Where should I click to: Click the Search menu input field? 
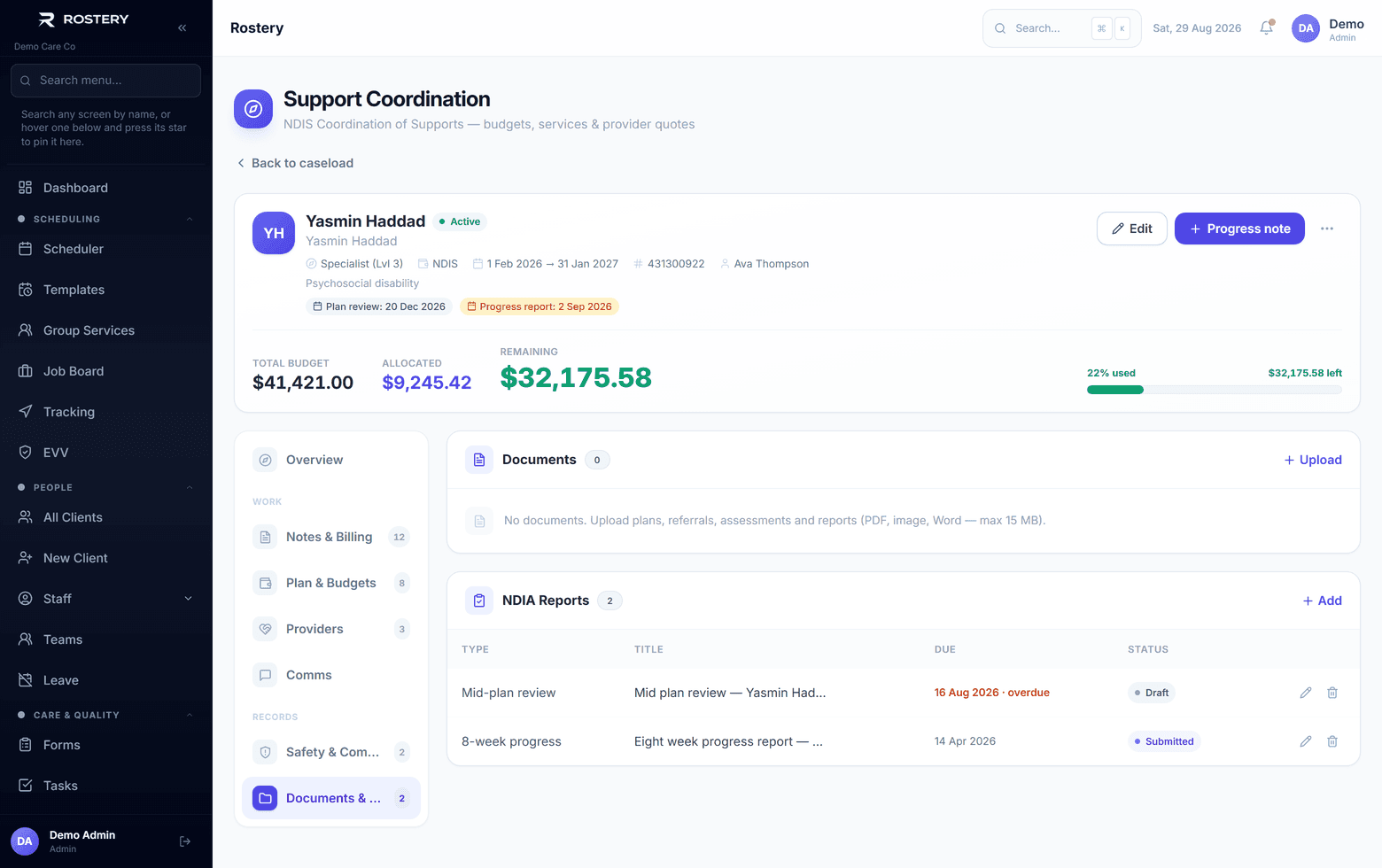click(x=105, y=81)
